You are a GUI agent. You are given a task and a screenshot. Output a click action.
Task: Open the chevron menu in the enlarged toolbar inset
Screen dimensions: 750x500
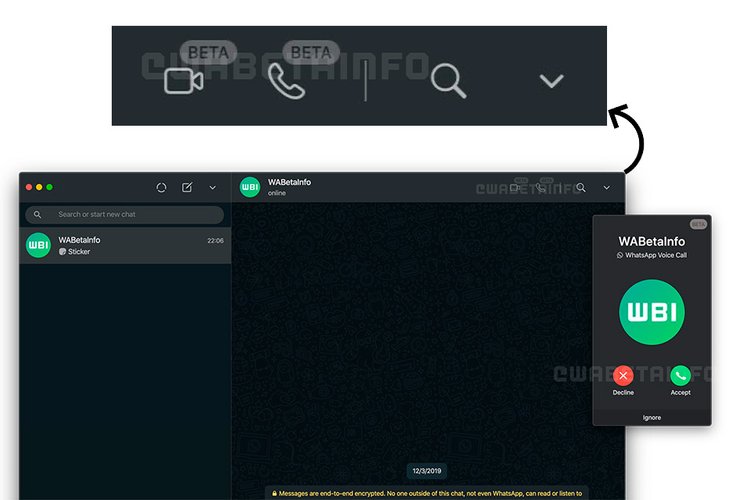551,81
